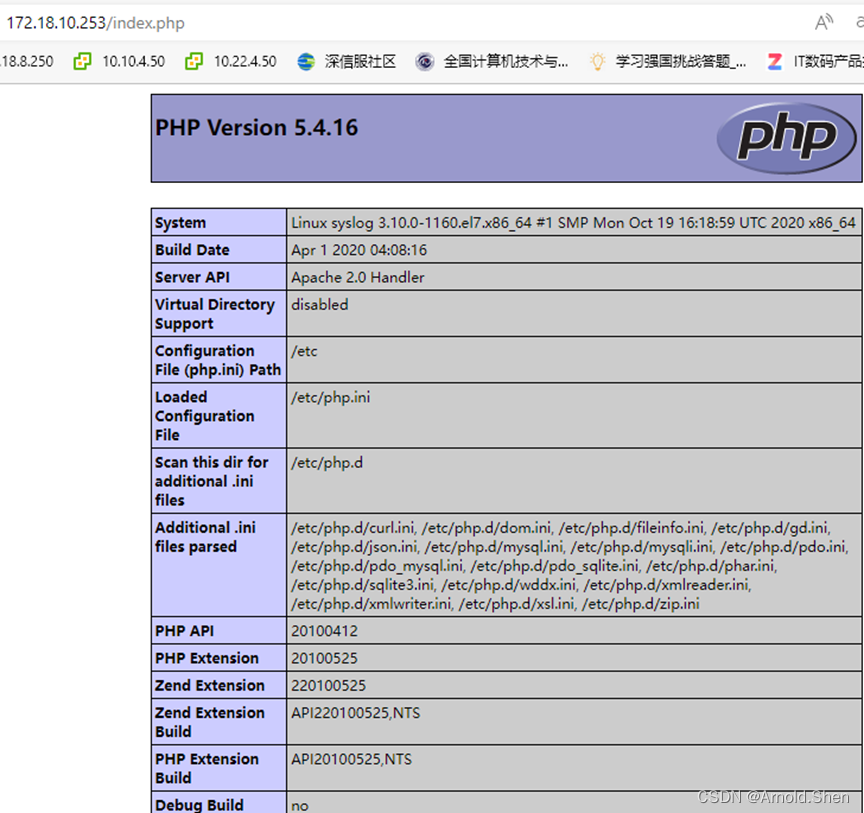Click the PHP Extension label
Image resolution: width=864 pixels, height=813 pixels.
[x=207, y=658]
